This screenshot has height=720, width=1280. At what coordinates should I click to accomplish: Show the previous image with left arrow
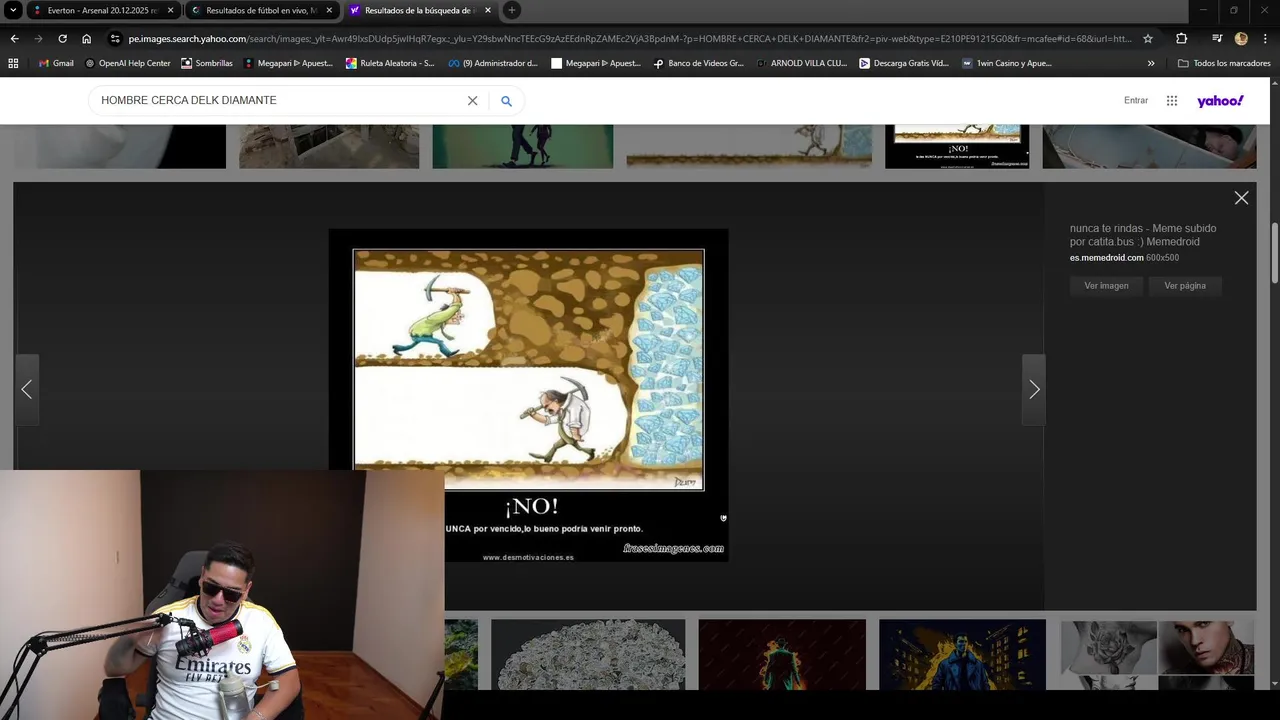(27, 390)
